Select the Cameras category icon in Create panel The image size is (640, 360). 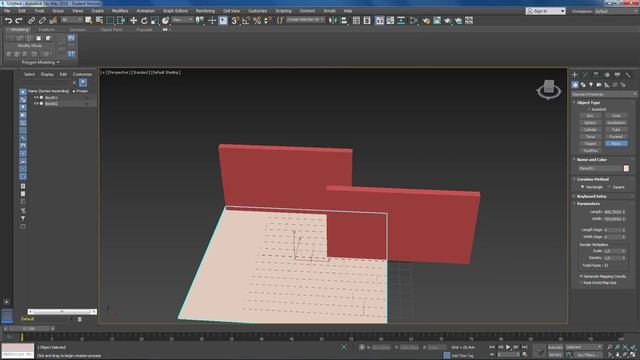point(599,85)
